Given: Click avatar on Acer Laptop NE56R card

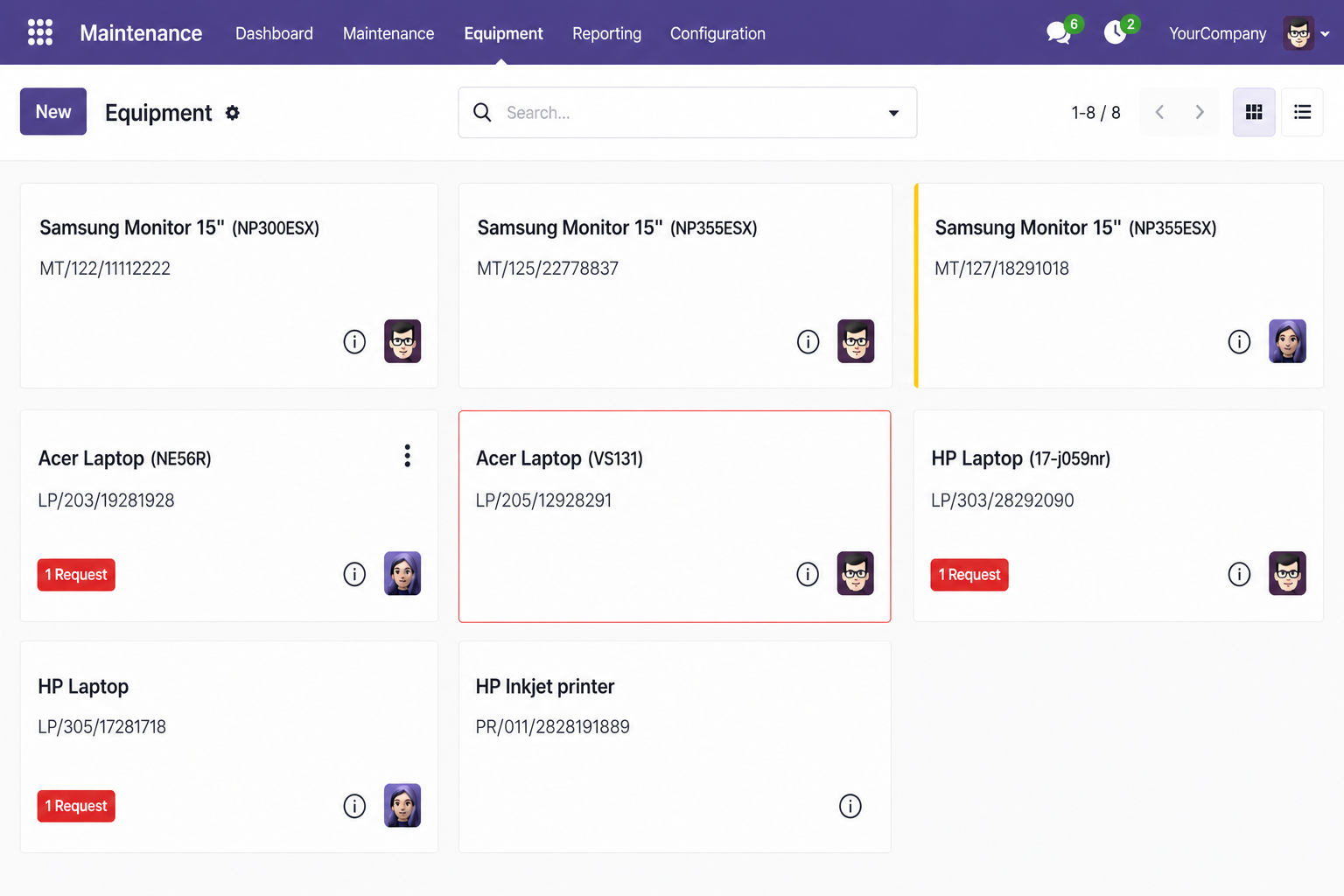Looking at the screenshot, I should pyautogui.click(x=402, y=573).
